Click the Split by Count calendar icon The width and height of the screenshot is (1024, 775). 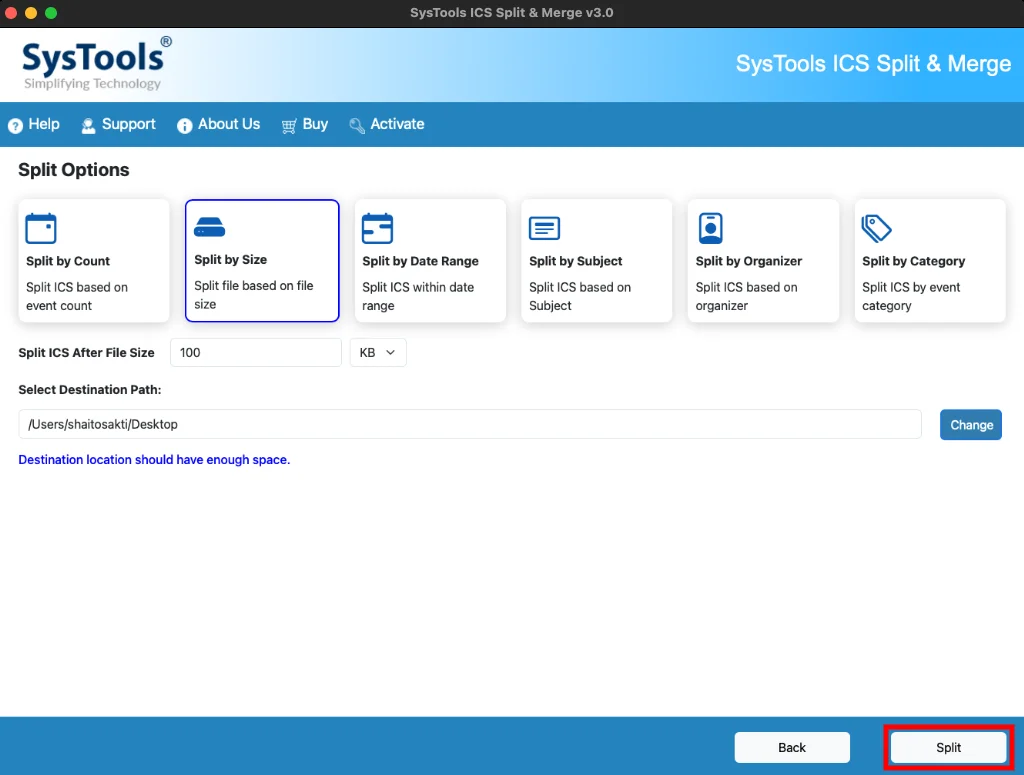click(40, 228)
